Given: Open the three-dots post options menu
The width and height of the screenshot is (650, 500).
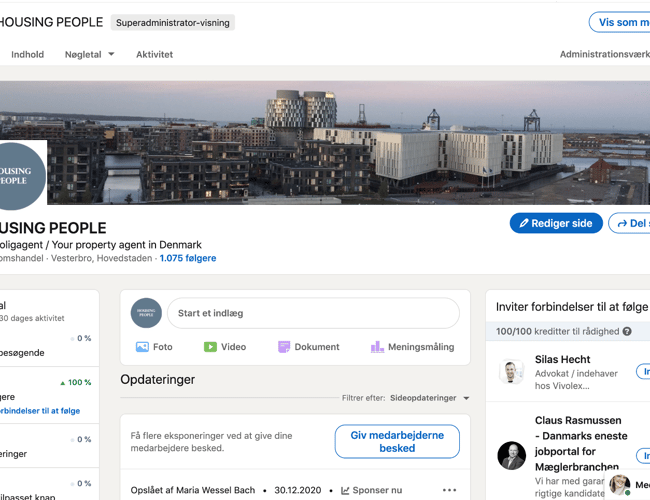Looking at the screenshot, I should coord(449,491).
